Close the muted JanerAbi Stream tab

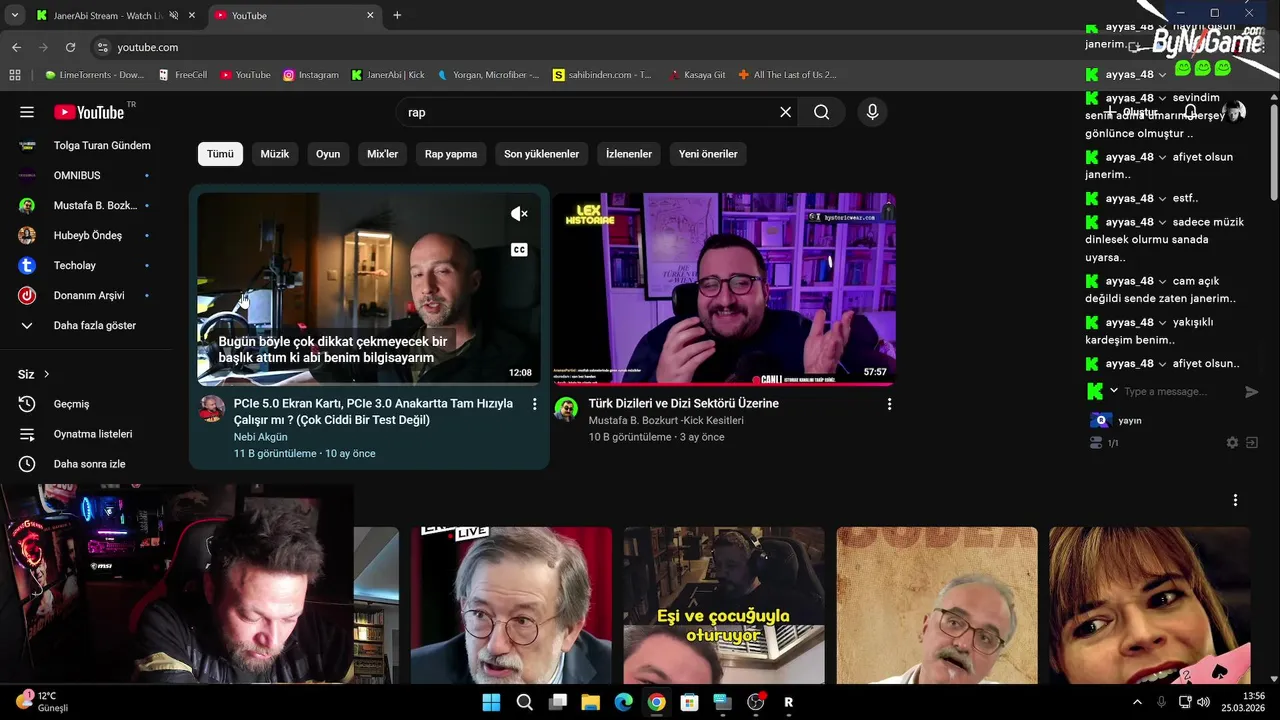click(192, 15)
